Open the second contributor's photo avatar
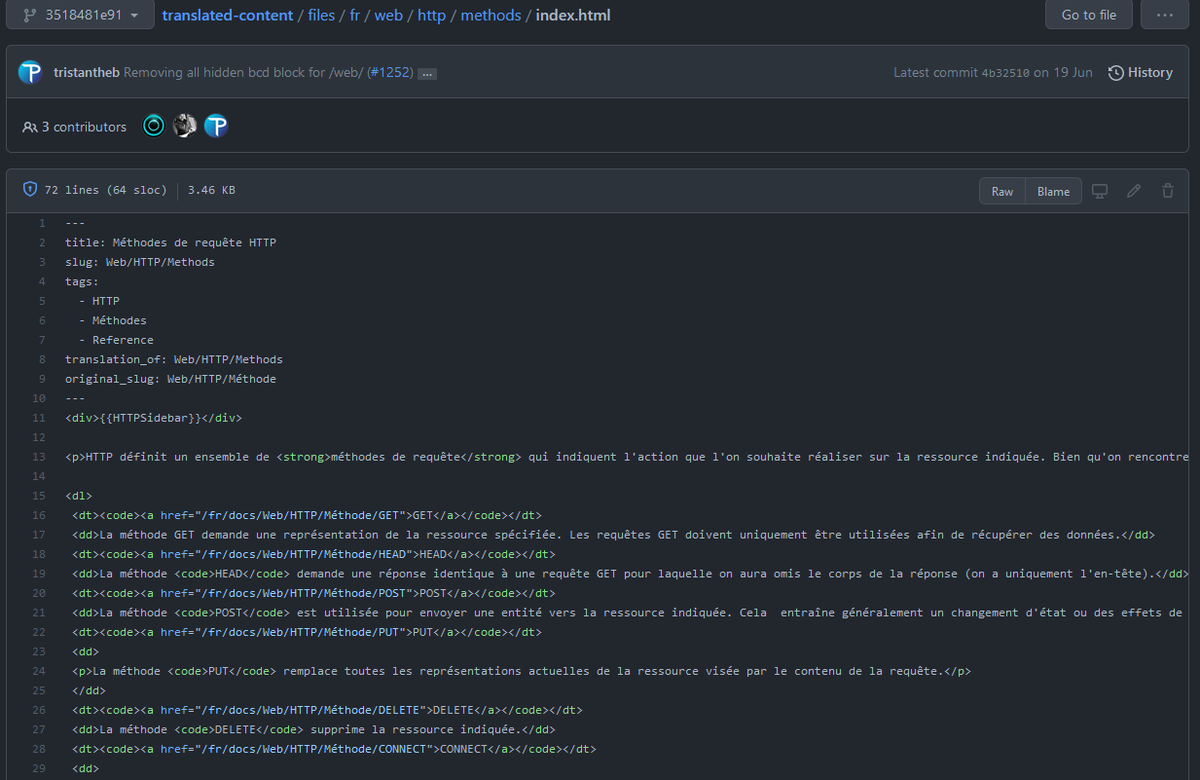Image resolution: width=1200 pixels, height=780 pixels. pyautogui.click(x=184, y=125)
